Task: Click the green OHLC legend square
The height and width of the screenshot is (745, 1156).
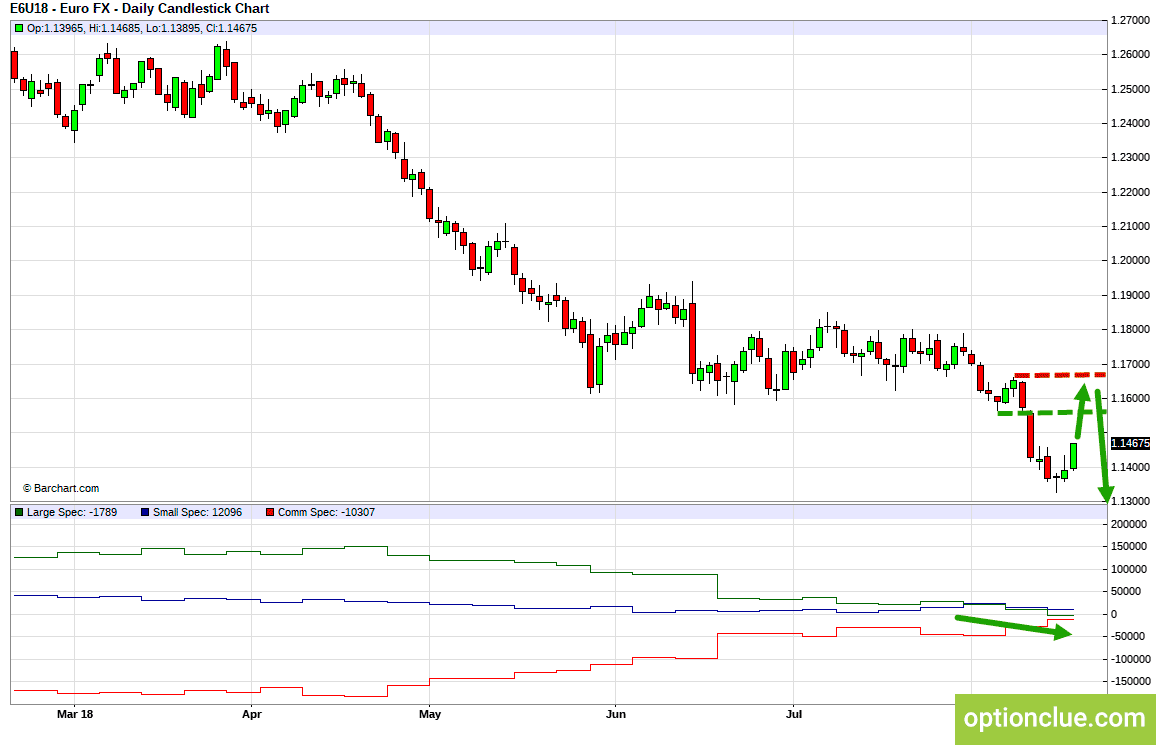Action: [x=18, y=28]
